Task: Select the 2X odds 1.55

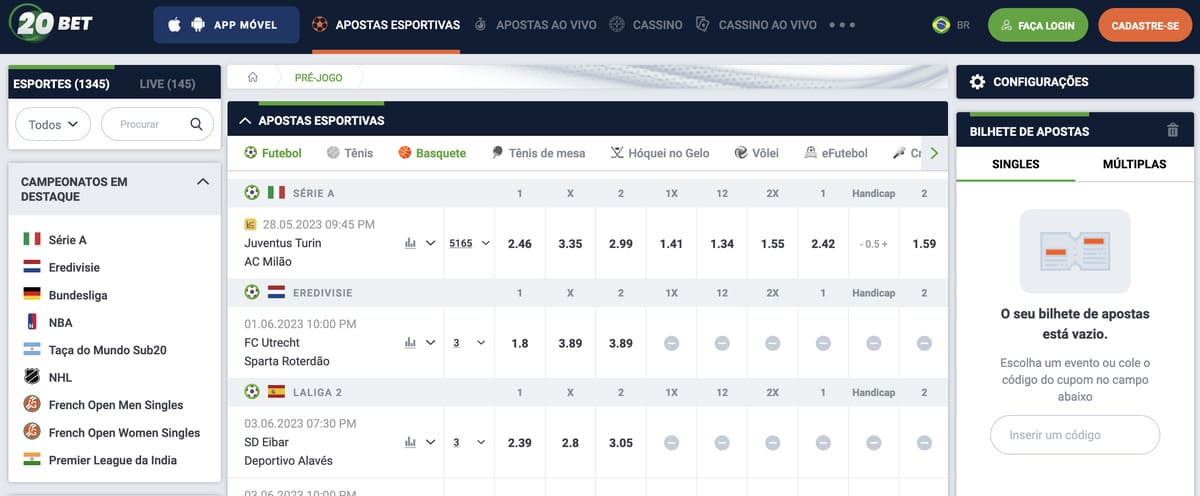Action: tap(772, 243)
